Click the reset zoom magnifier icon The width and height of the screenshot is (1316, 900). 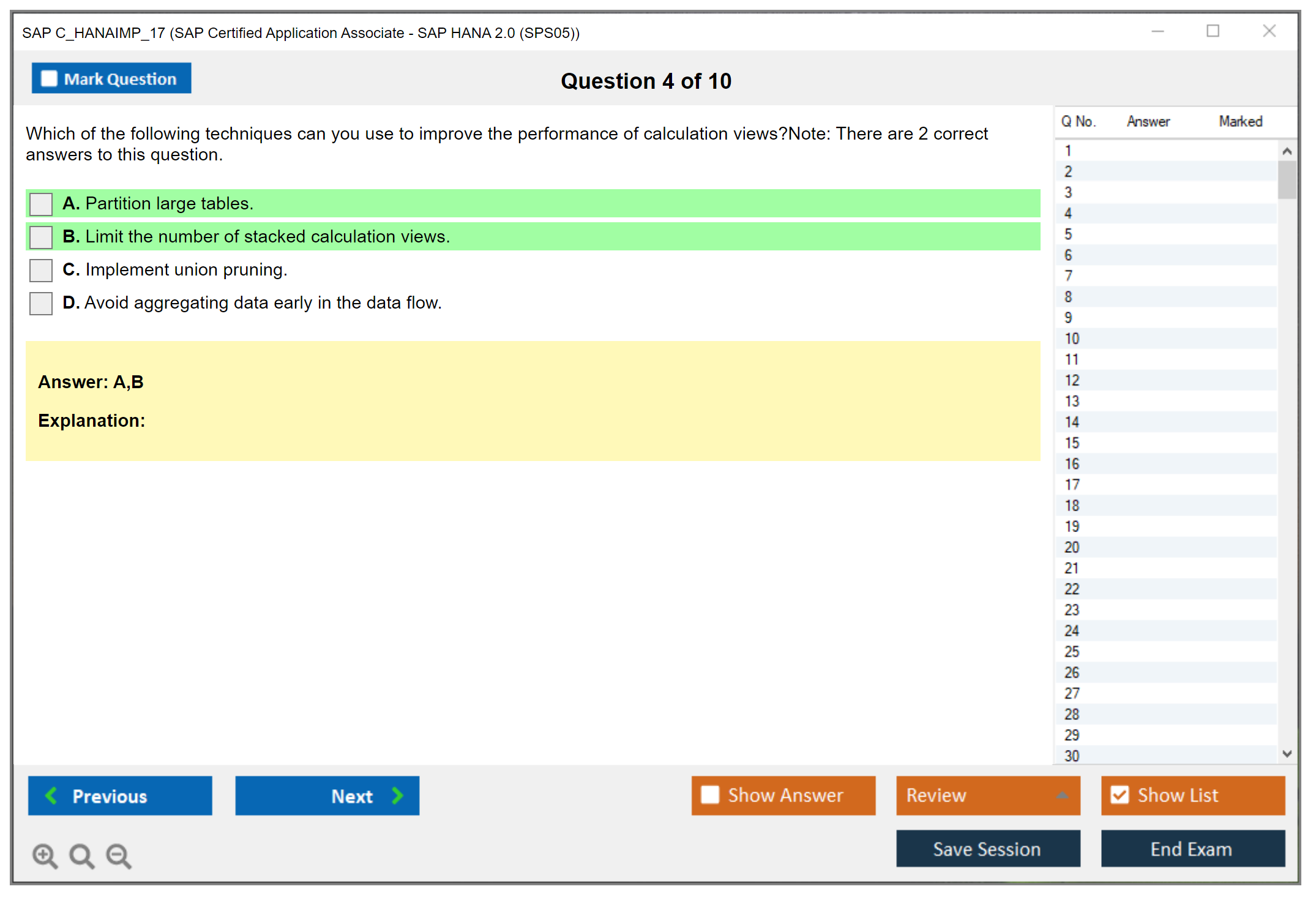point(81,855)
